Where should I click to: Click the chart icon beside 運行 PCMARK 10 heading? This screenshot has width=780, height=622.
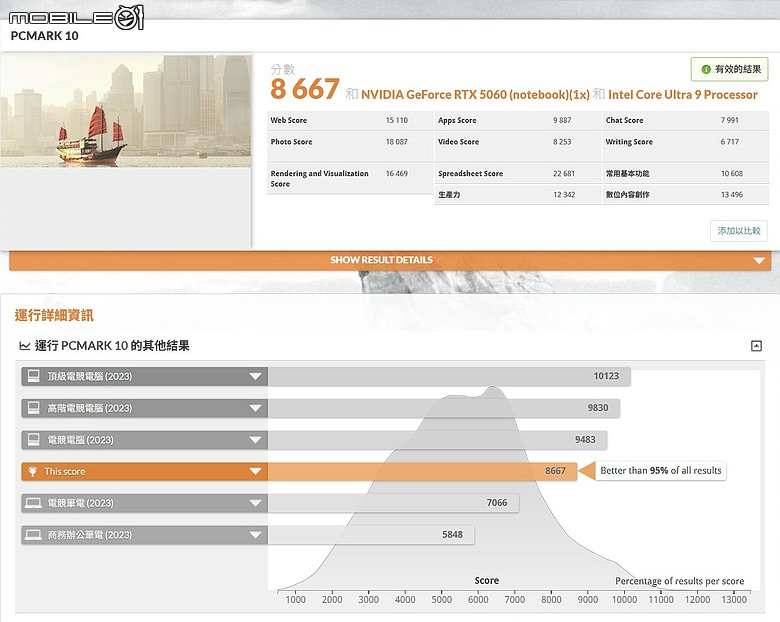(x=24, y=345)
